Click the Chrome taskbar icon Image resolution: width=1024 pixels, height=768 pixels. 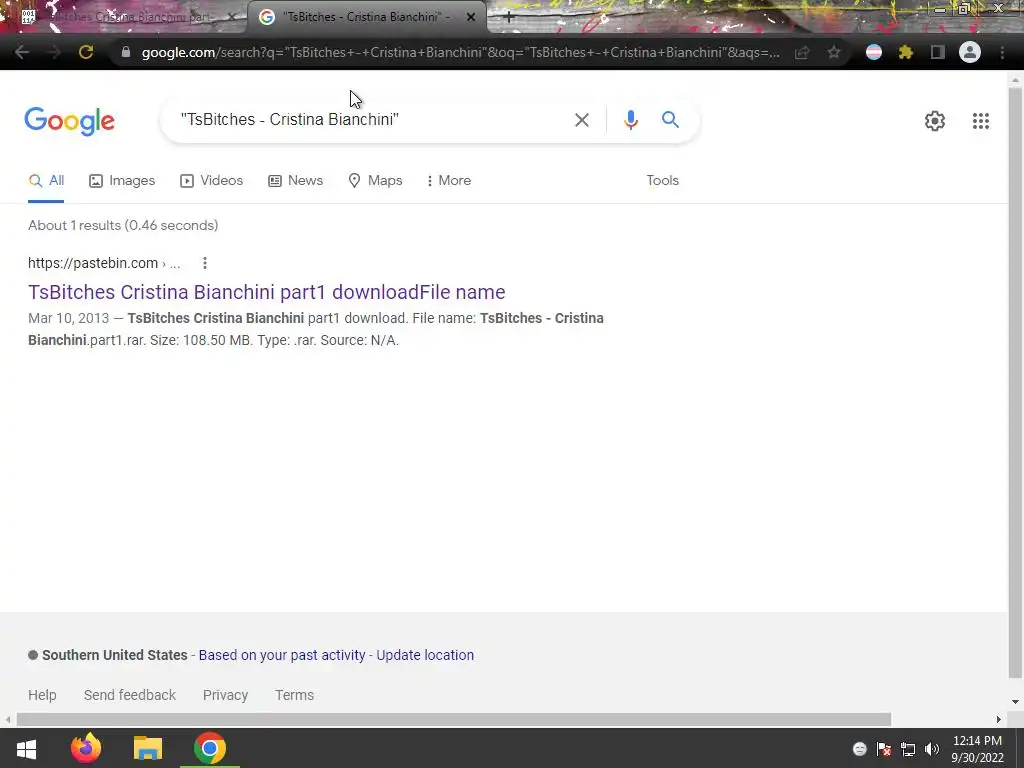pos(210,748)
